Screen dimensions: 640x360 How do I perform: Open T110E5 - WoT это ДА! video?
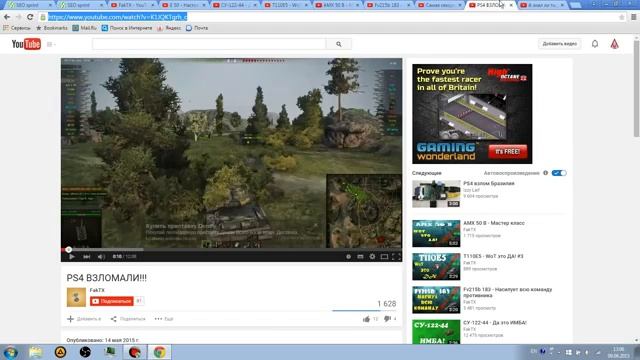click(x=493, y=256)
